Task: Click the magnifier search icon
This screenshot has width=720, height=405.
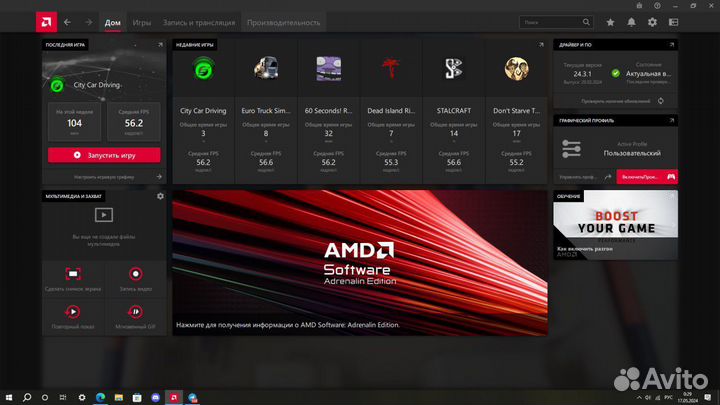Action: [586, 22]
